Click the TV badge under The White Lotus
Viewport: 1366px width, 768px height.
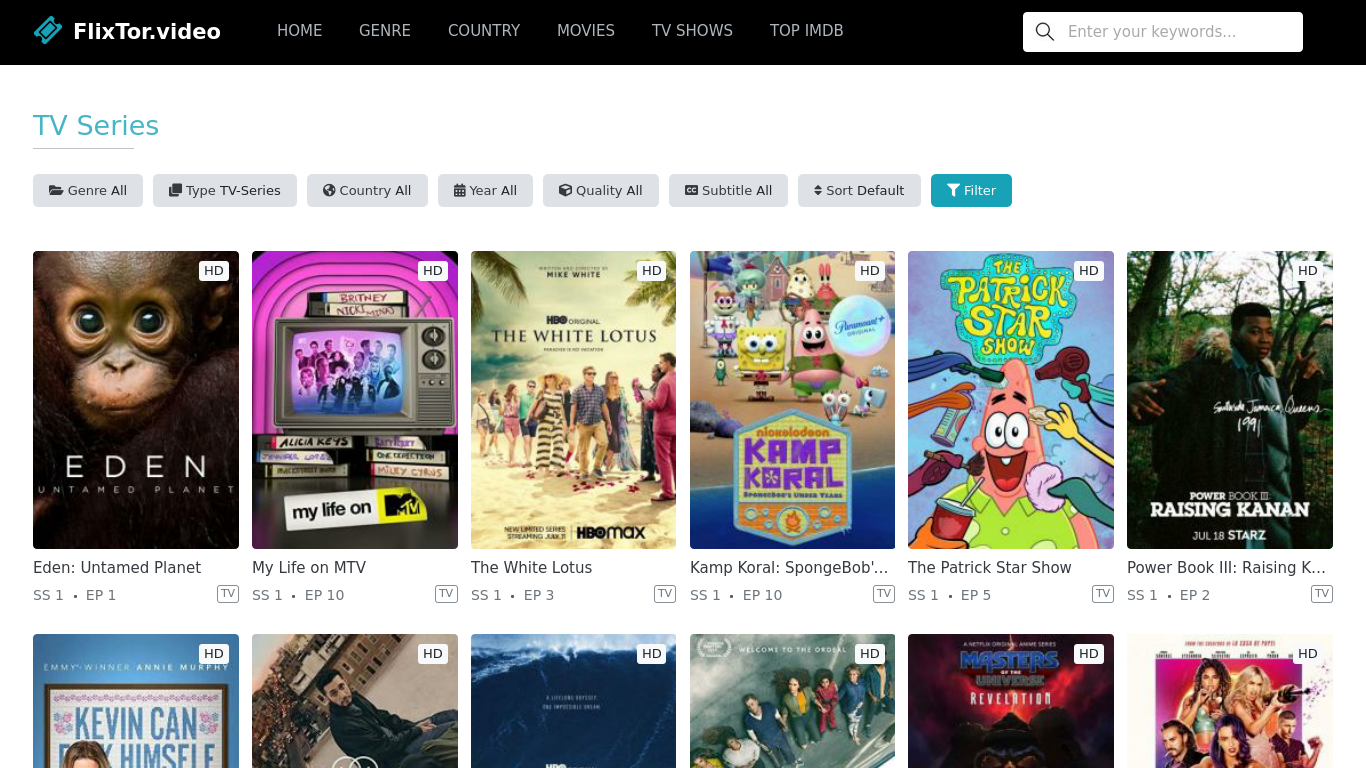pos(665,594)
